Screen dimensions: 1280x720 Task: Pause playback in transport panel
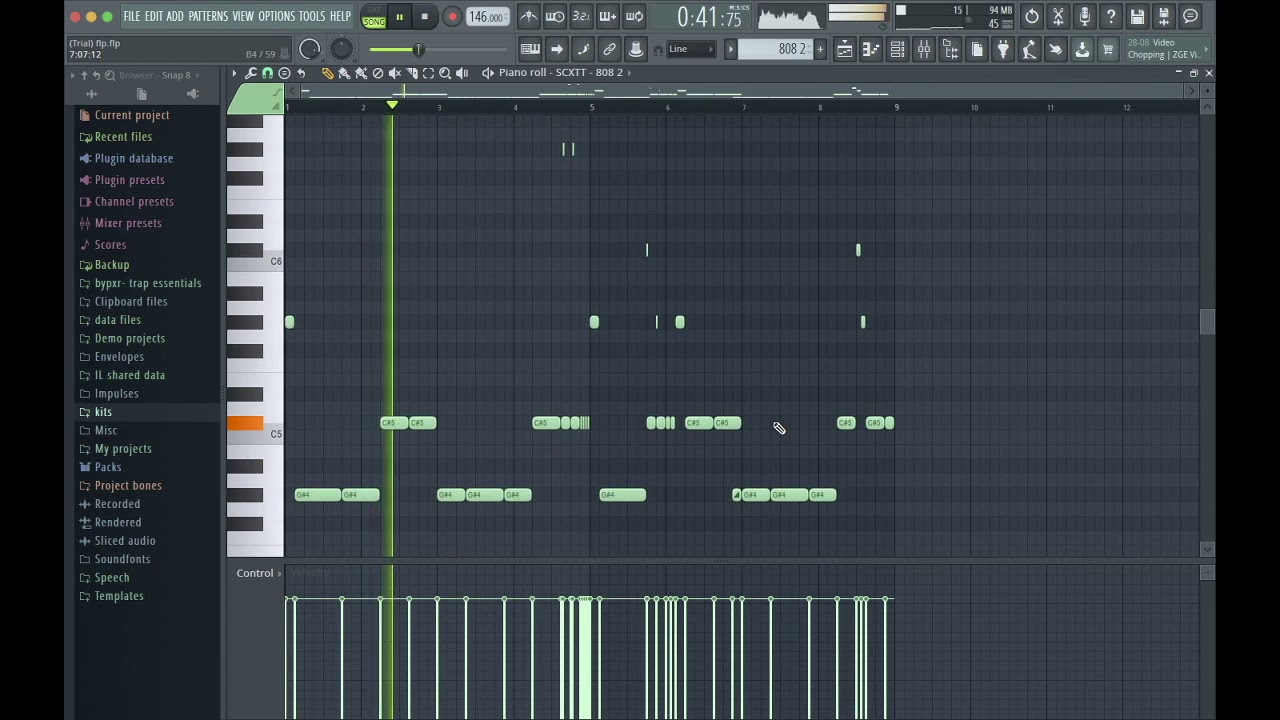[399, 17]
